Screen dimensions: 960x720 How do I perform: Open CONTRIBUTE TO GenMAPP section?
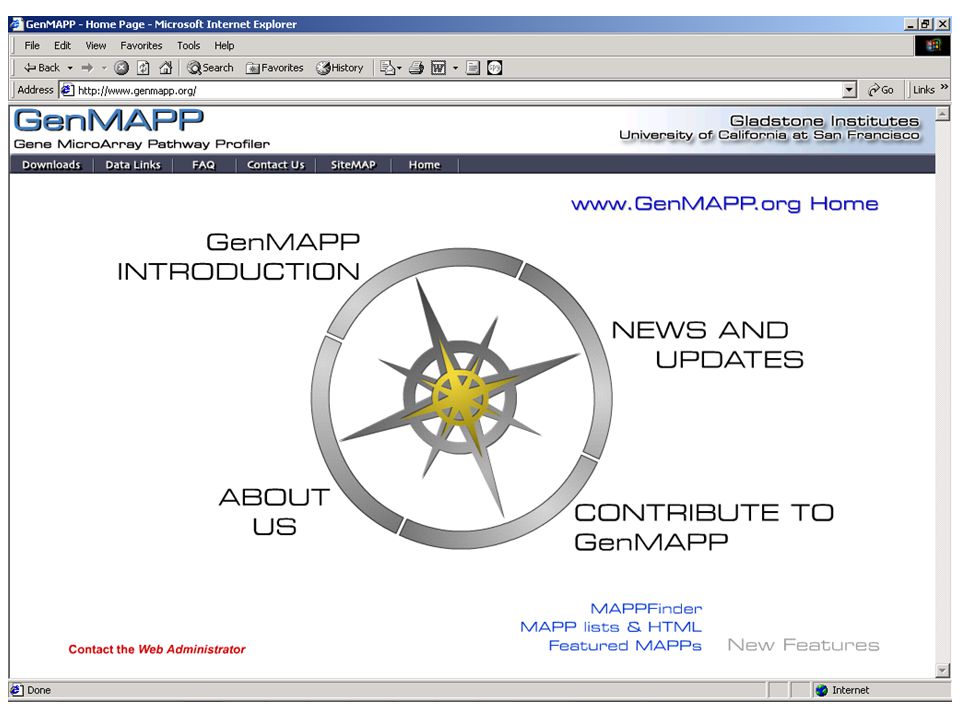704,527
